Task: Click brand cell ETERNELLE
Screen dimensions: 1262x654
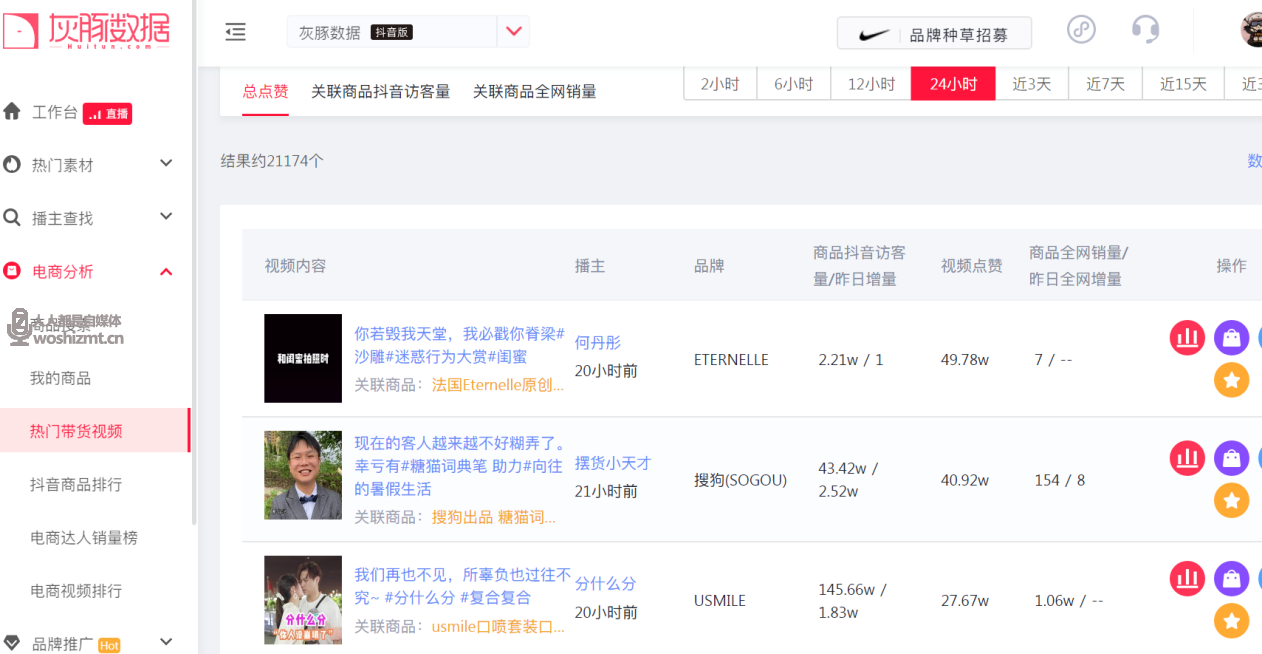Action: [731, 360]
